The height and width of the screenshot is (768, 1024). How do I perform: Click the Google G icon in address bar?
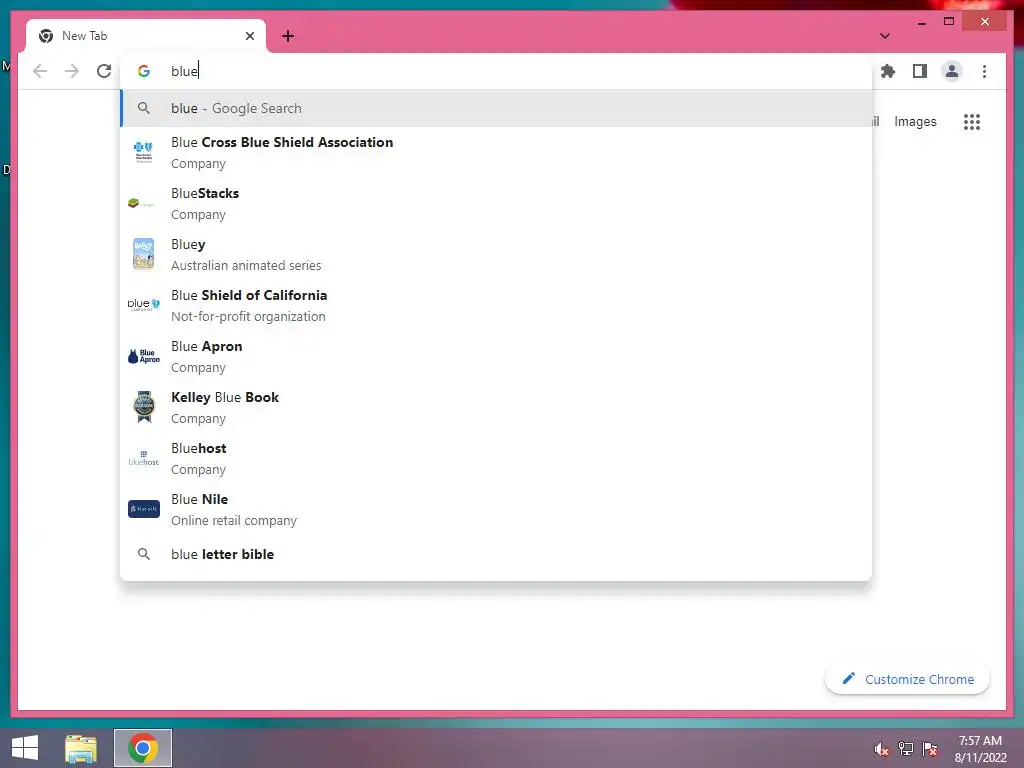click(x=144, y=71)
